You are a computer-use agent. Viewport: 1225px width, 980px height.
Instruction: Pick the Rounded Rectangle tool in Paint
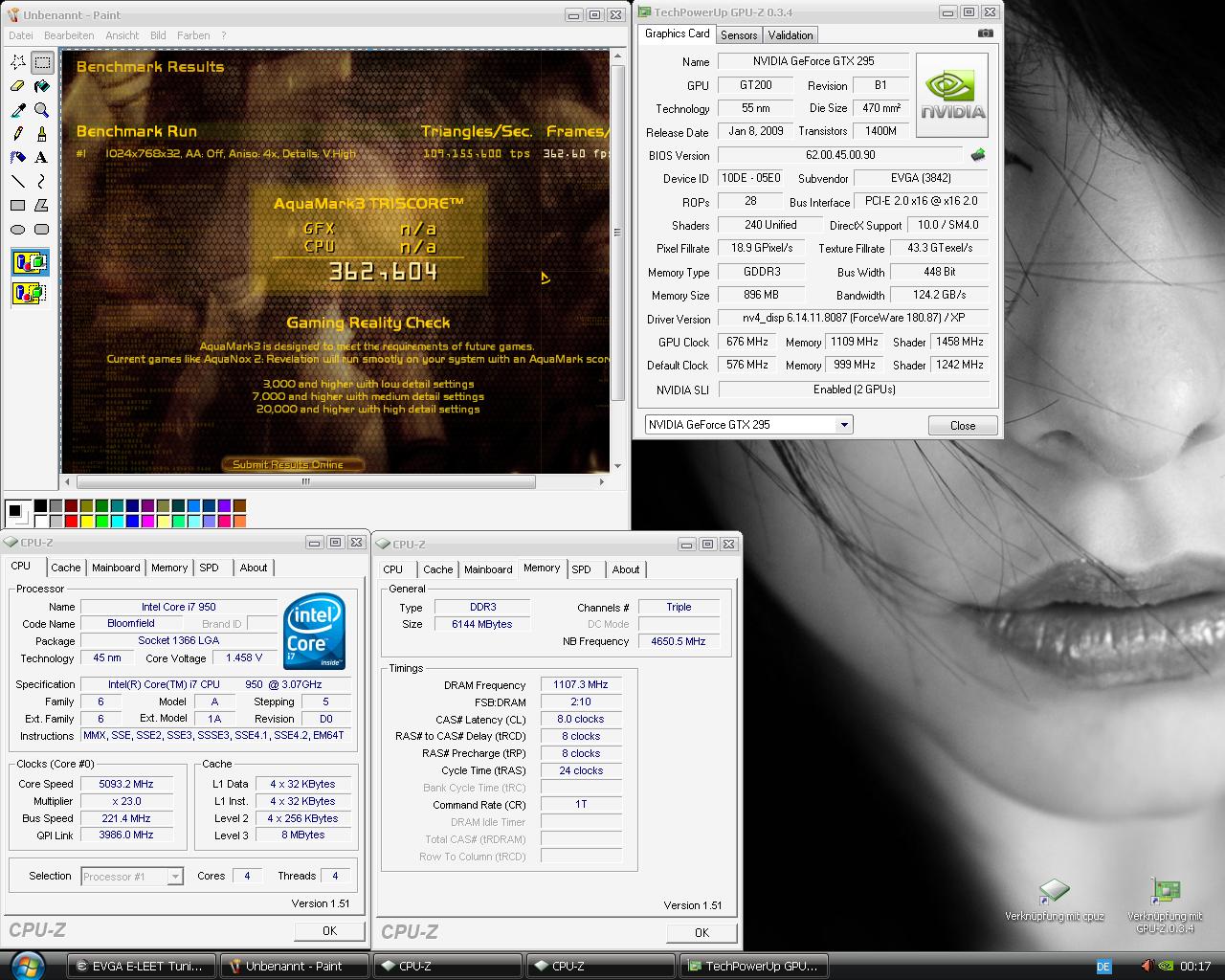pyautogui.click(x=42, y=230)
